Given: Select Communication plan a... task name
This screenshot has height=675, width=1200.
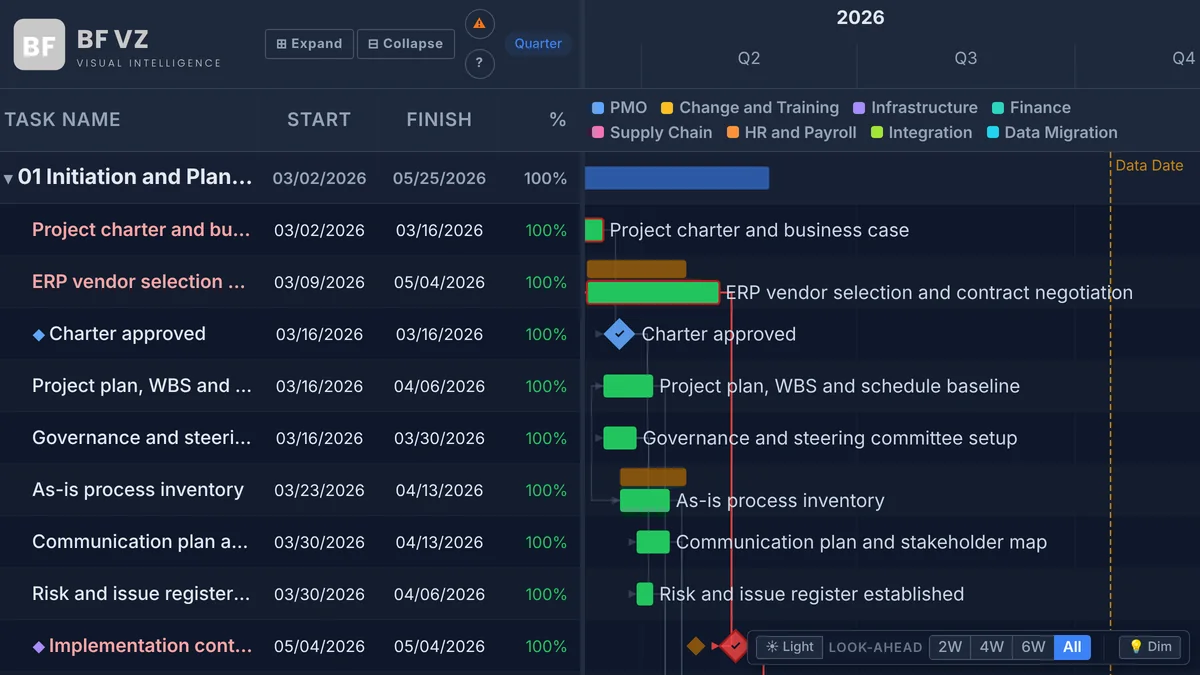Looking at the screenshot, I should tap(140, 542).
